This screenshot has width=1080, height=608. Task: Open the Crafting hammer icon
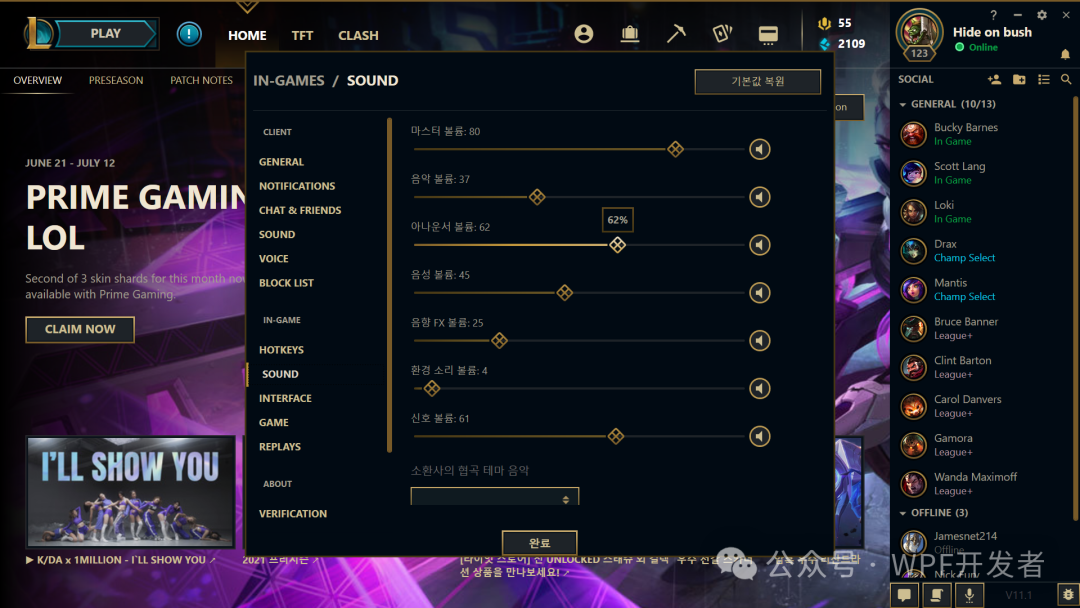pos(676,34)
